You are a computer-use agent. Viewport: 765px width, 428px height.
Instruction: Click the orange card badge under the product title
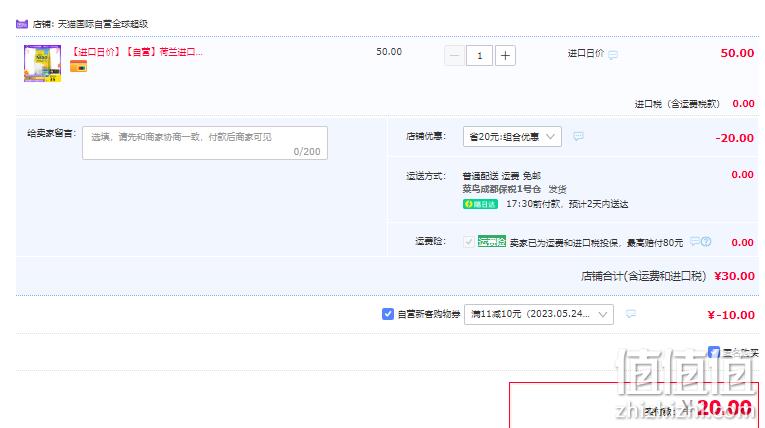pos(78,66)
